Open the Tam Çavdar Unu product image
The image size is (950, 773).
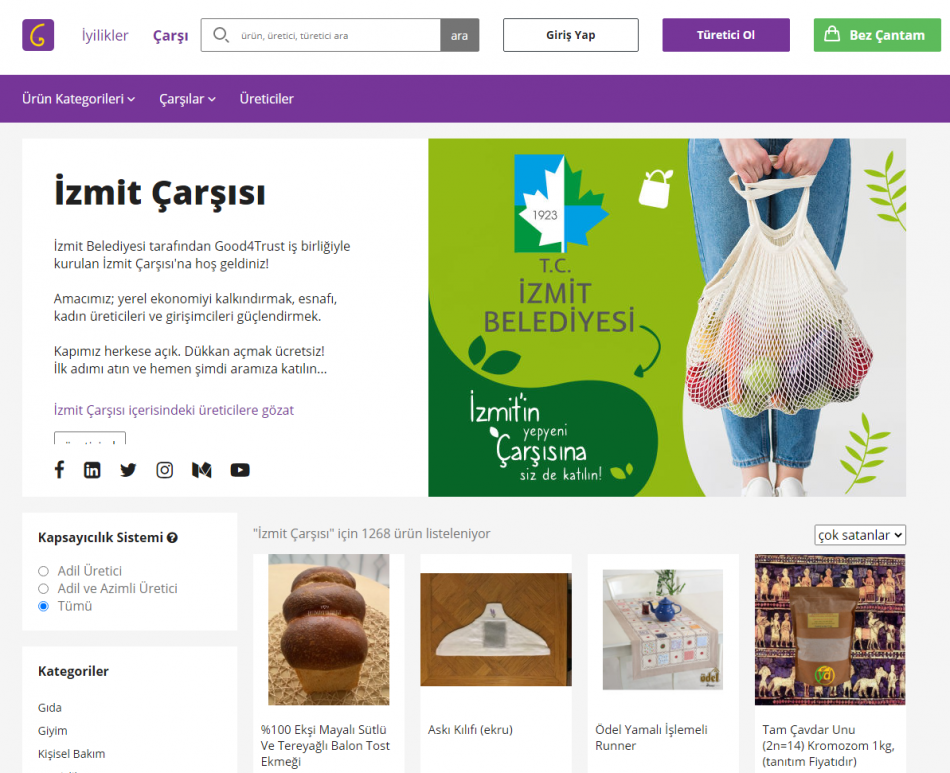830,629
